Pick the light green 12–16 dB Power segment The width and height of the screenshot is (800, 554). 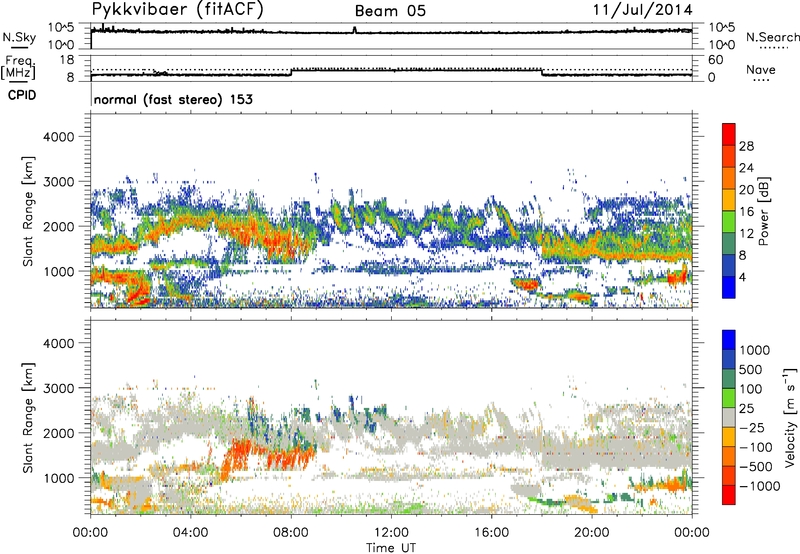(x=729, y=222)
